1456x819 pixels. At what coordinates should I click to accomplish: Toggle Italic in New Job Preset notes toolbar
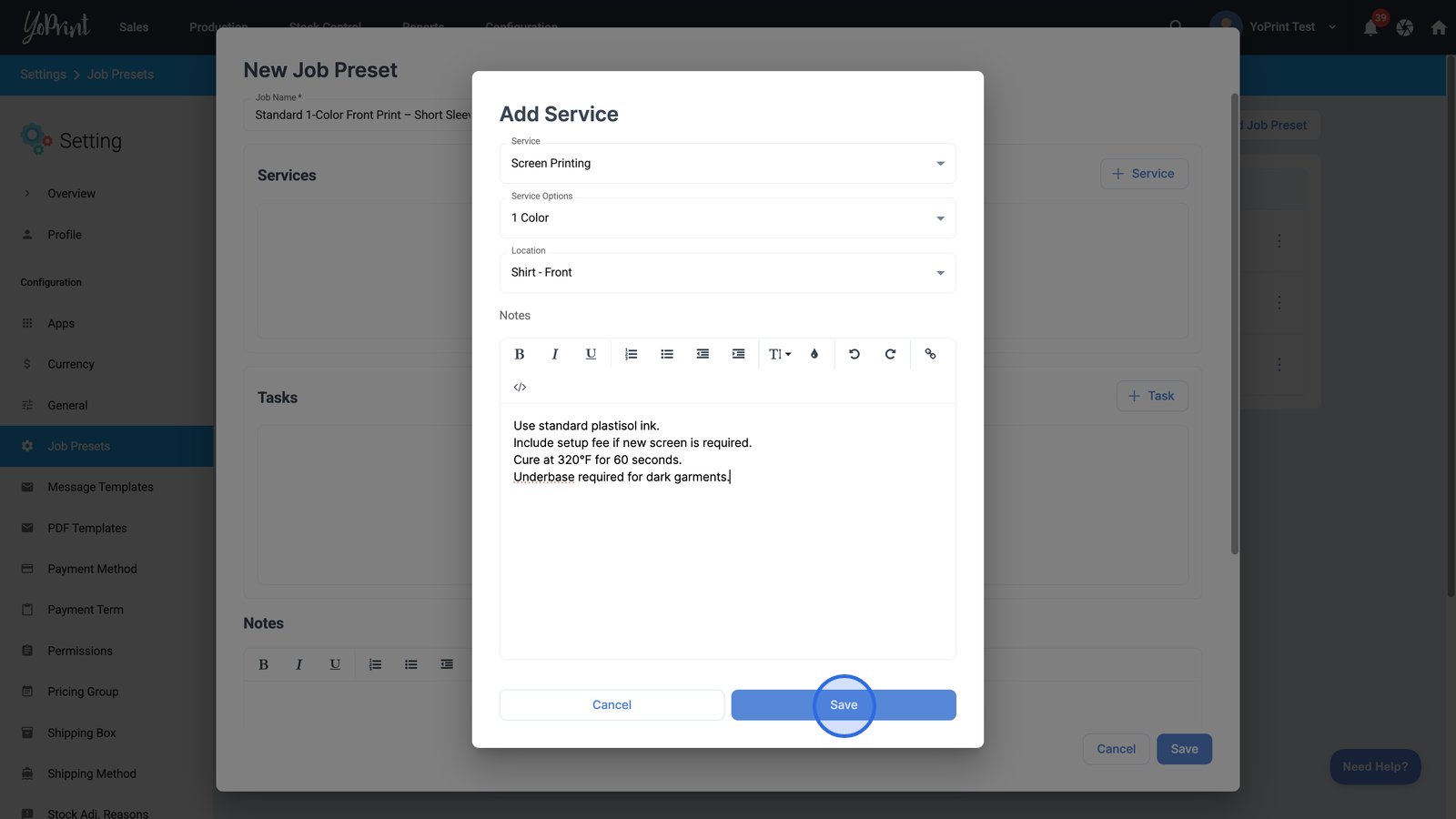[298, 664]
